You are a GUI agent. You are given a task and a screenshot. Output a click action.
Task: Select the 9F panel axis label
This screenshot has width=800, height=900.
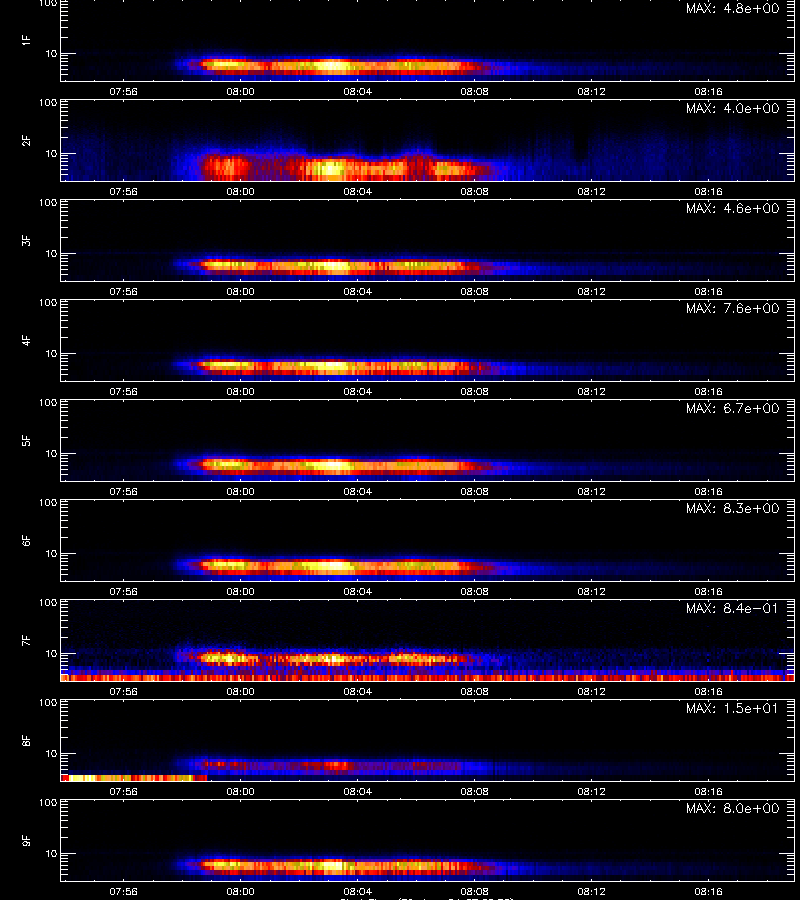pos(26,840)
